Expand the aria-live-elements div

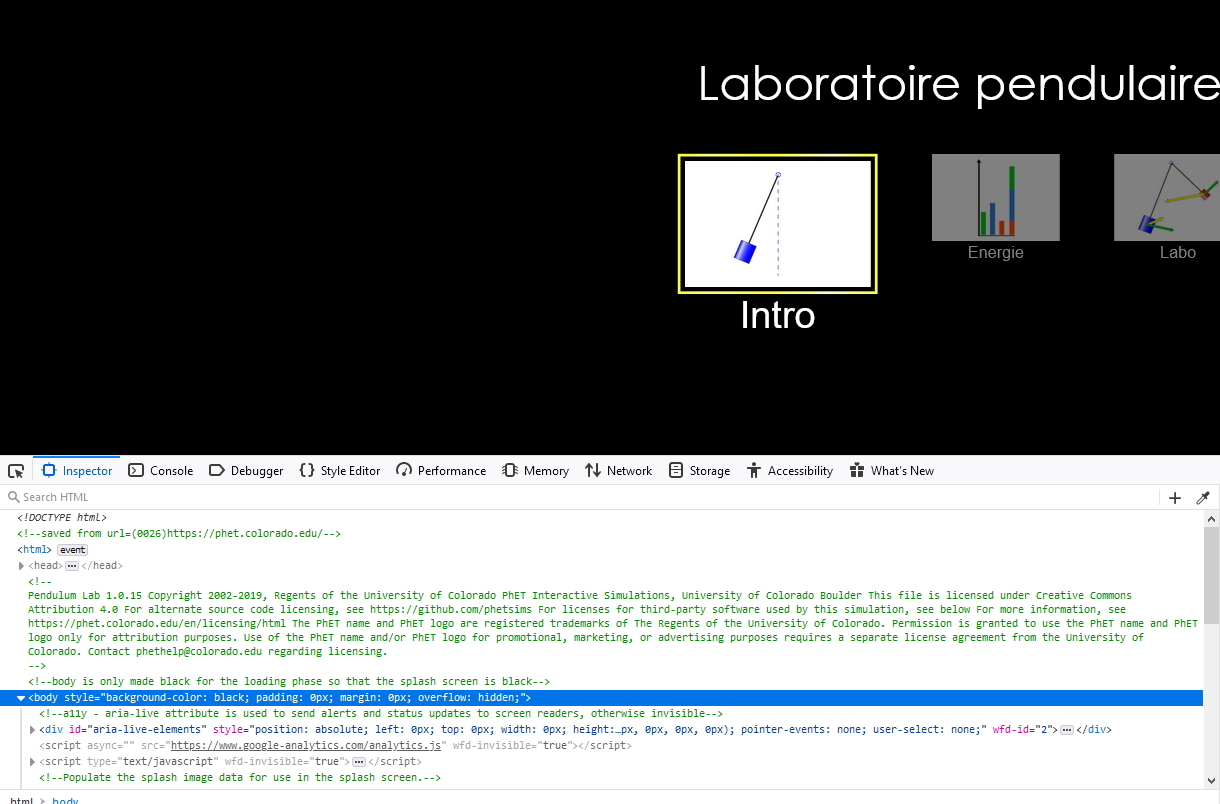point(33,730)
